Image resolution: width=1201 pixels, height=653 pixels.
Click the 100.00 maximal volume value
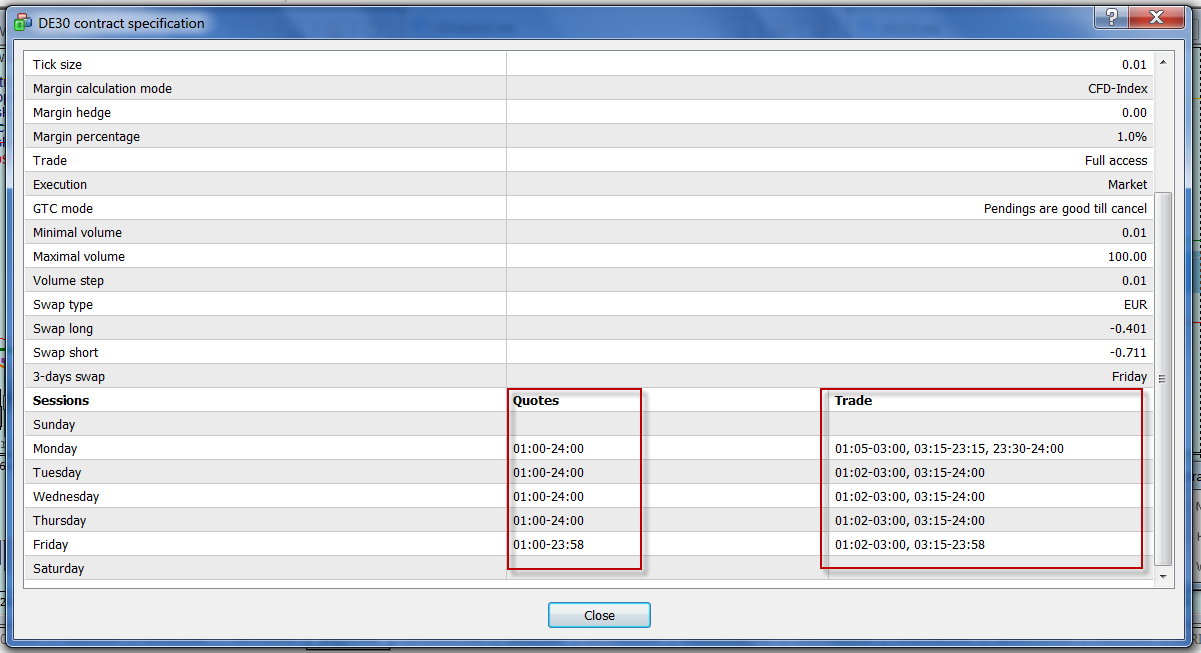click(1128, 256)
